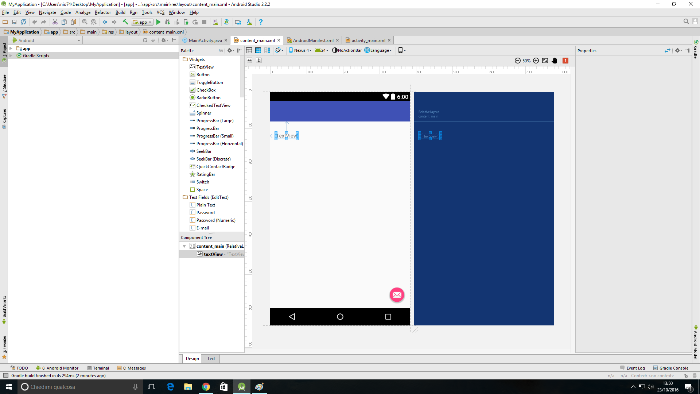This screenshot has width=700, height=394.
Task: Open the screen orientation dropdown in designer
Action: (x=279, y=50)
